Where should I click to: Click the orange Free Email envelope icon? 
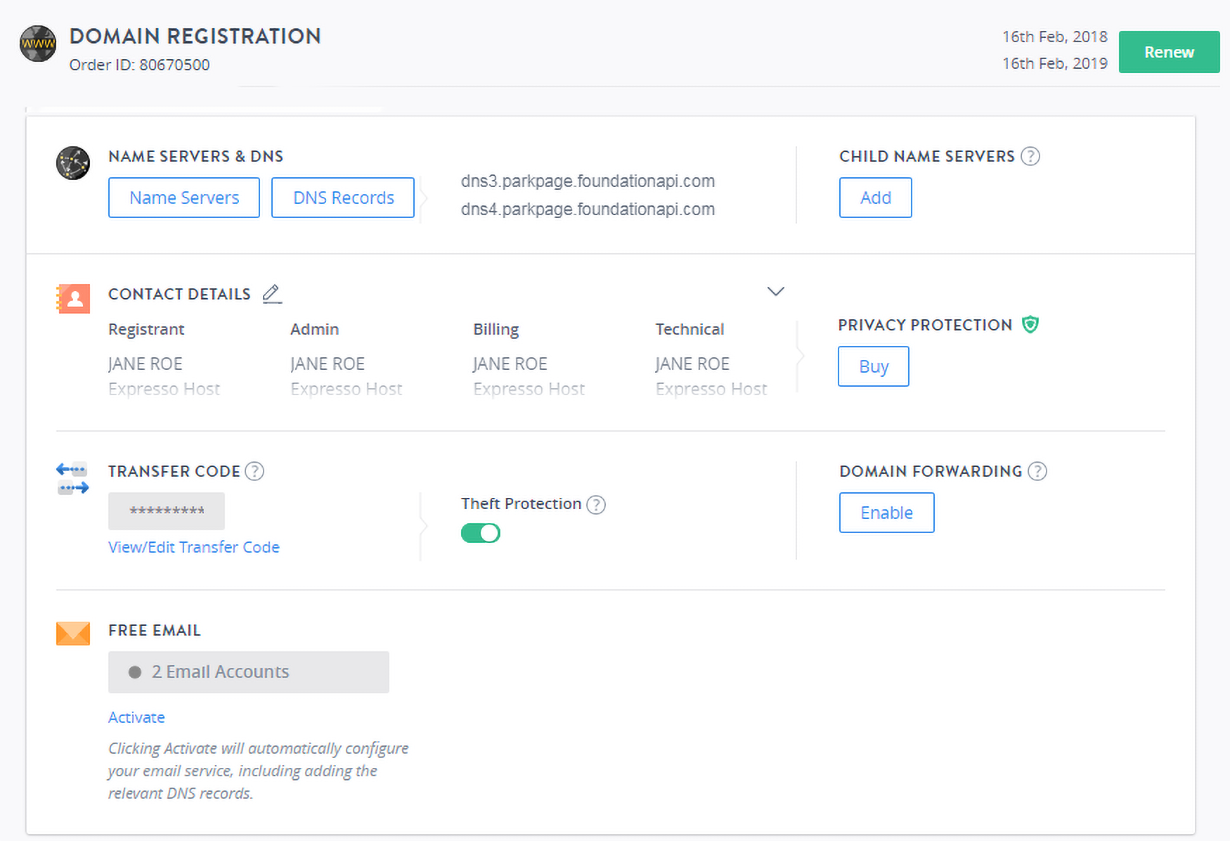73,633
